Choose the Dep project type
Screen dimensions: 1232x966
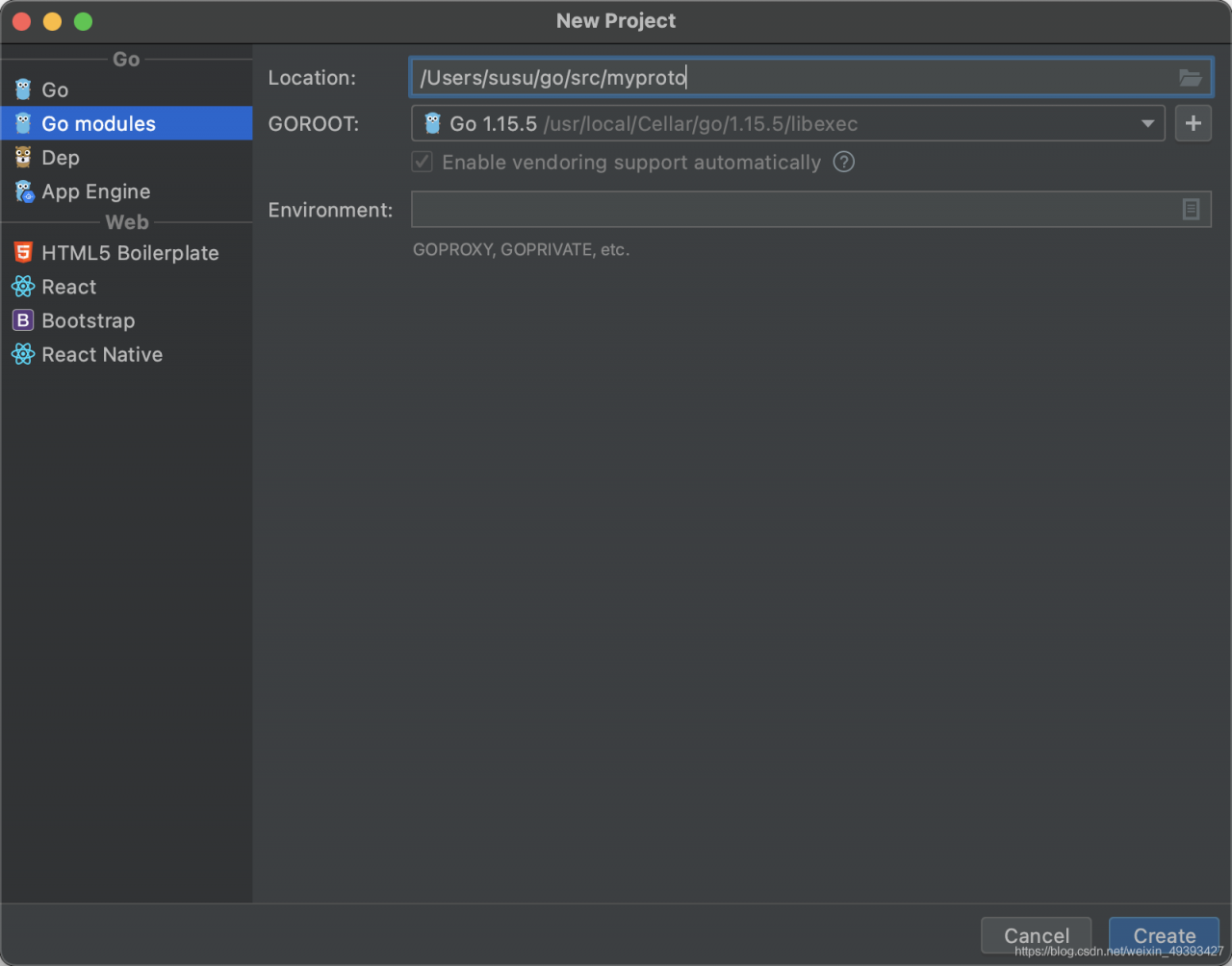tap(126, 157)
